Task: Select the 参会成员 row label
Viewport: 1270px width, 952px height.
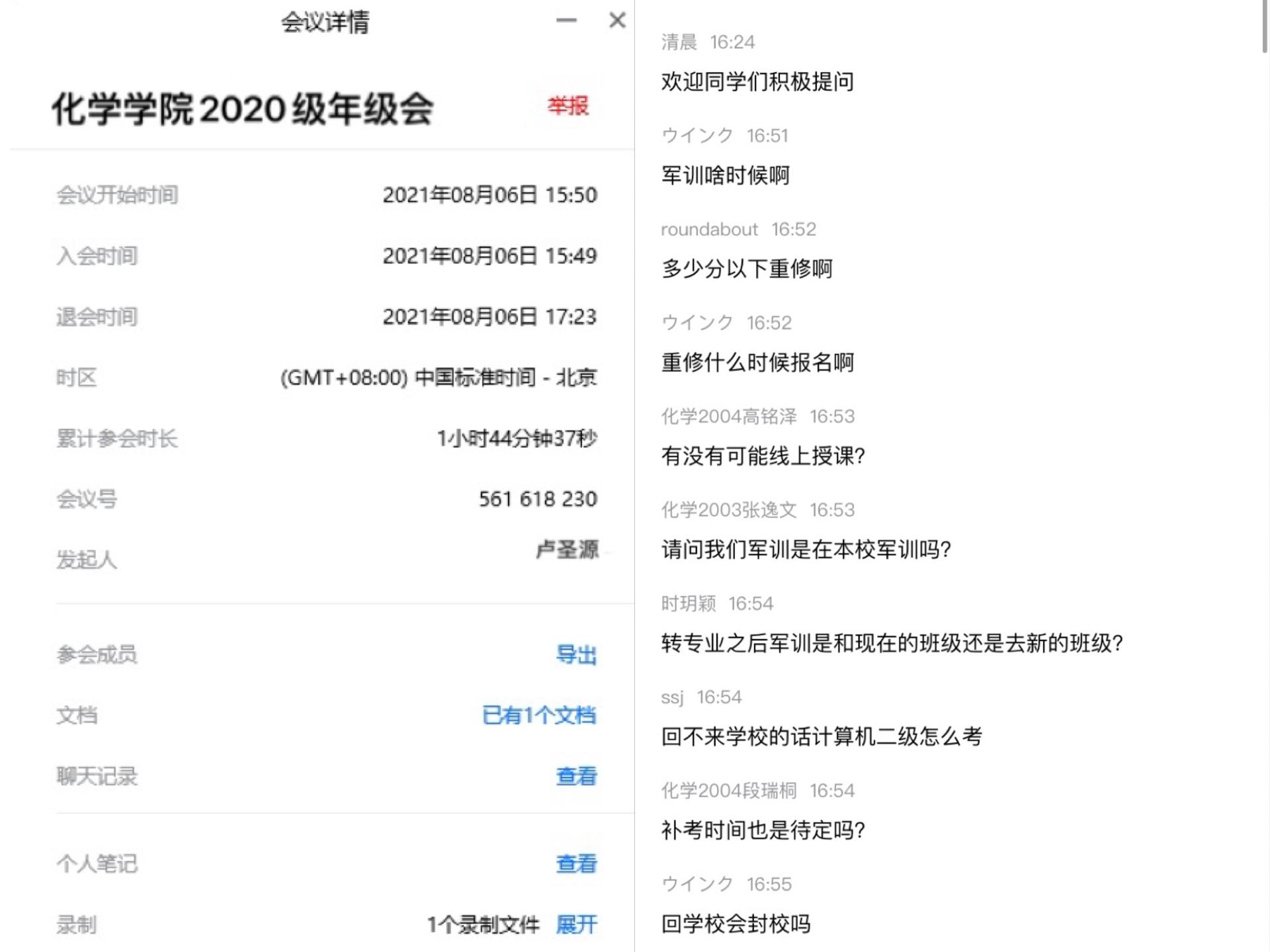Action: [x=97, y=655]
